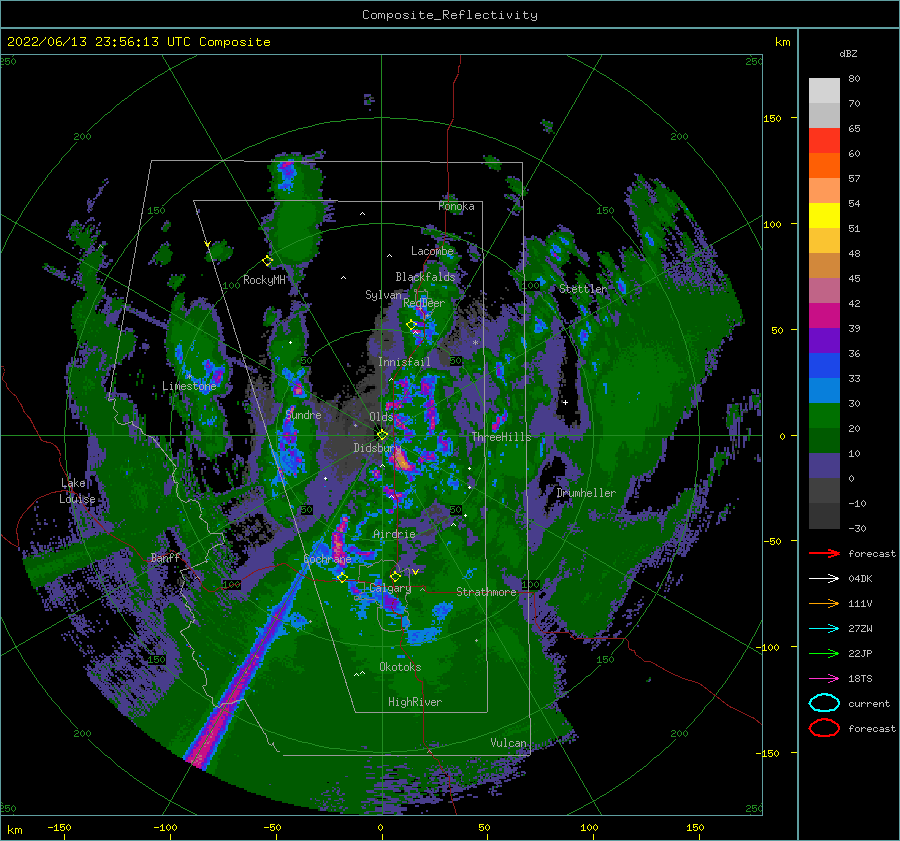Click the Okotoks city label

[400, 667]
